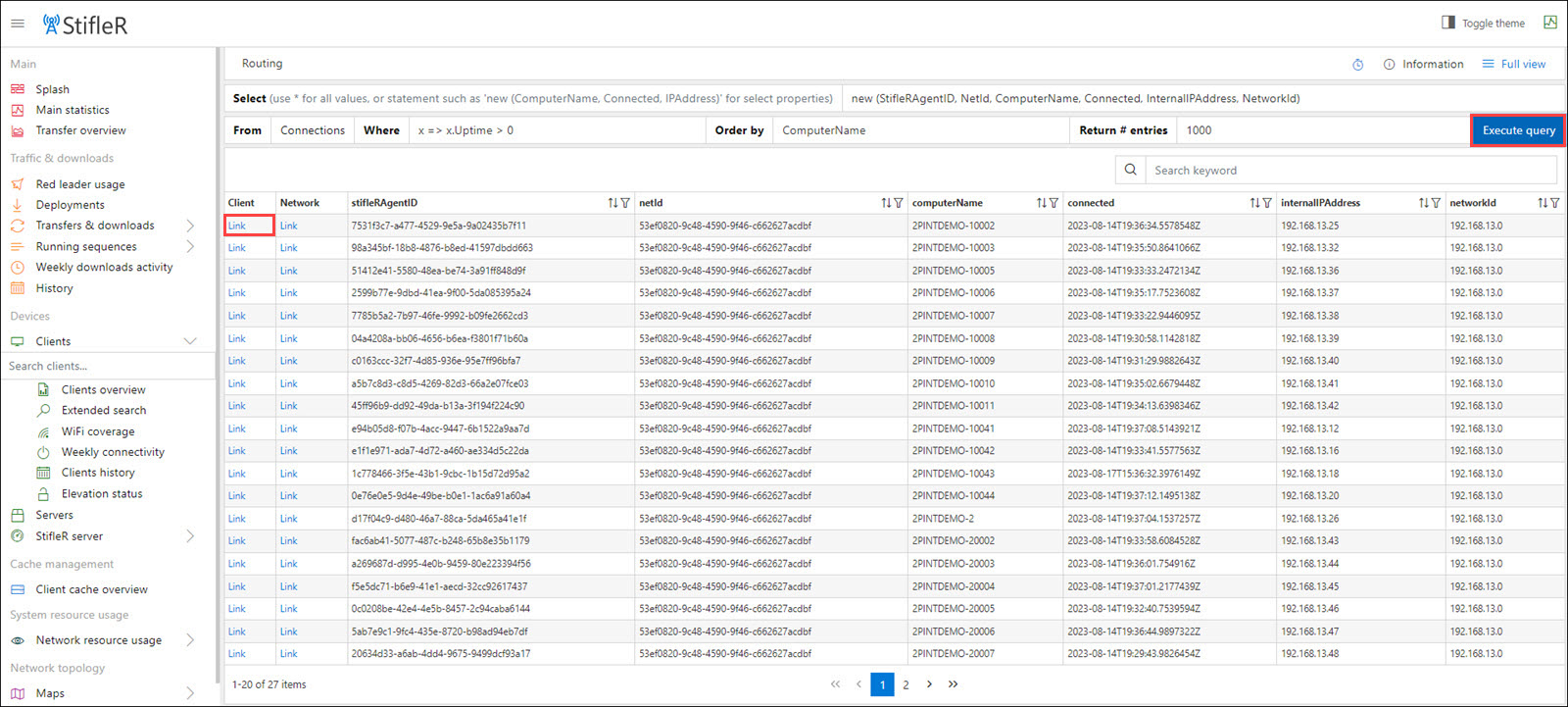Image resolution: width=1568 pixels, height=707 pixels.
Task: Jump to the last results page
Action: 953,684
